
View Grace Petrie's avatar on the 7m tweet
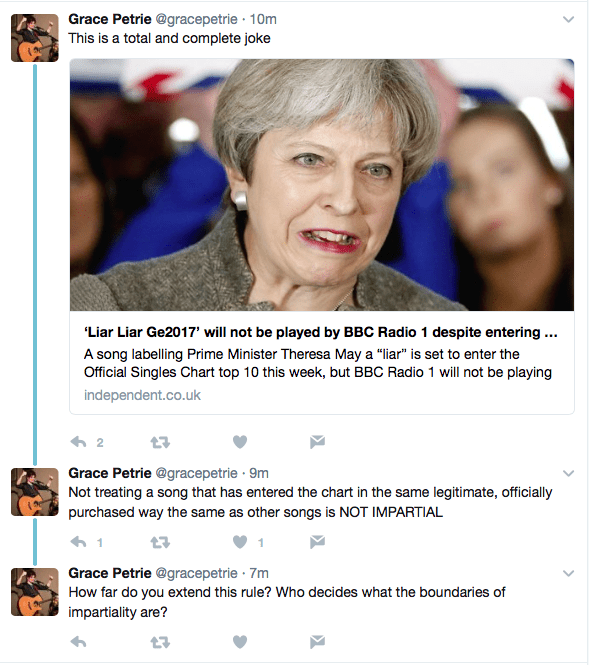click(x=35, y=592)
